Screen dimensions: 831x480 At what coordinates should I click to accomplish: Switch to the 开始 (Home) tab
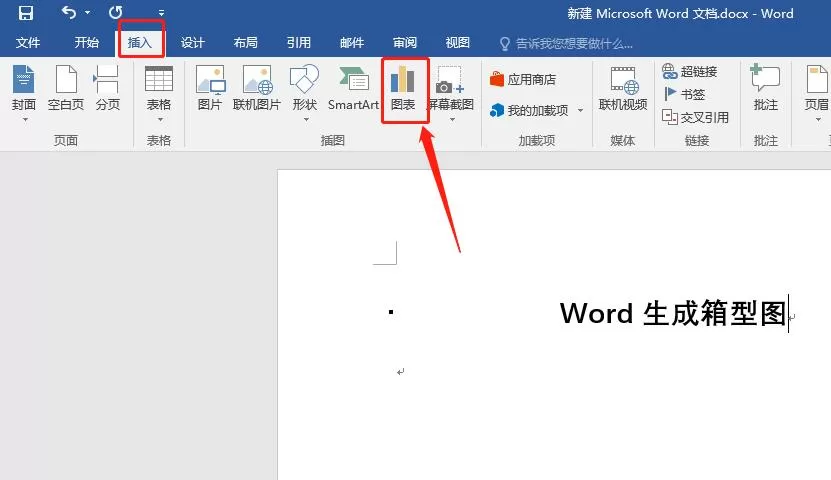86,42
